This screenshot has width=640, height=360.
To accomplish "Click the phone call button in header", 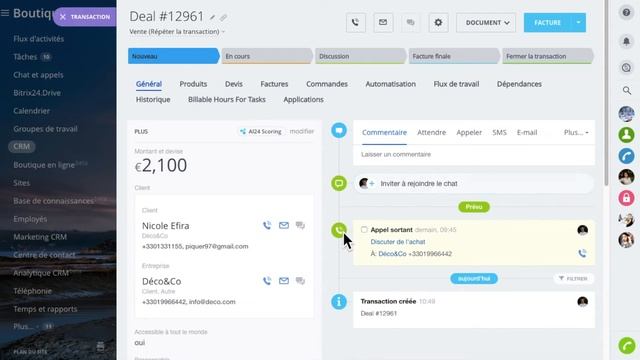I will point(356,22).
